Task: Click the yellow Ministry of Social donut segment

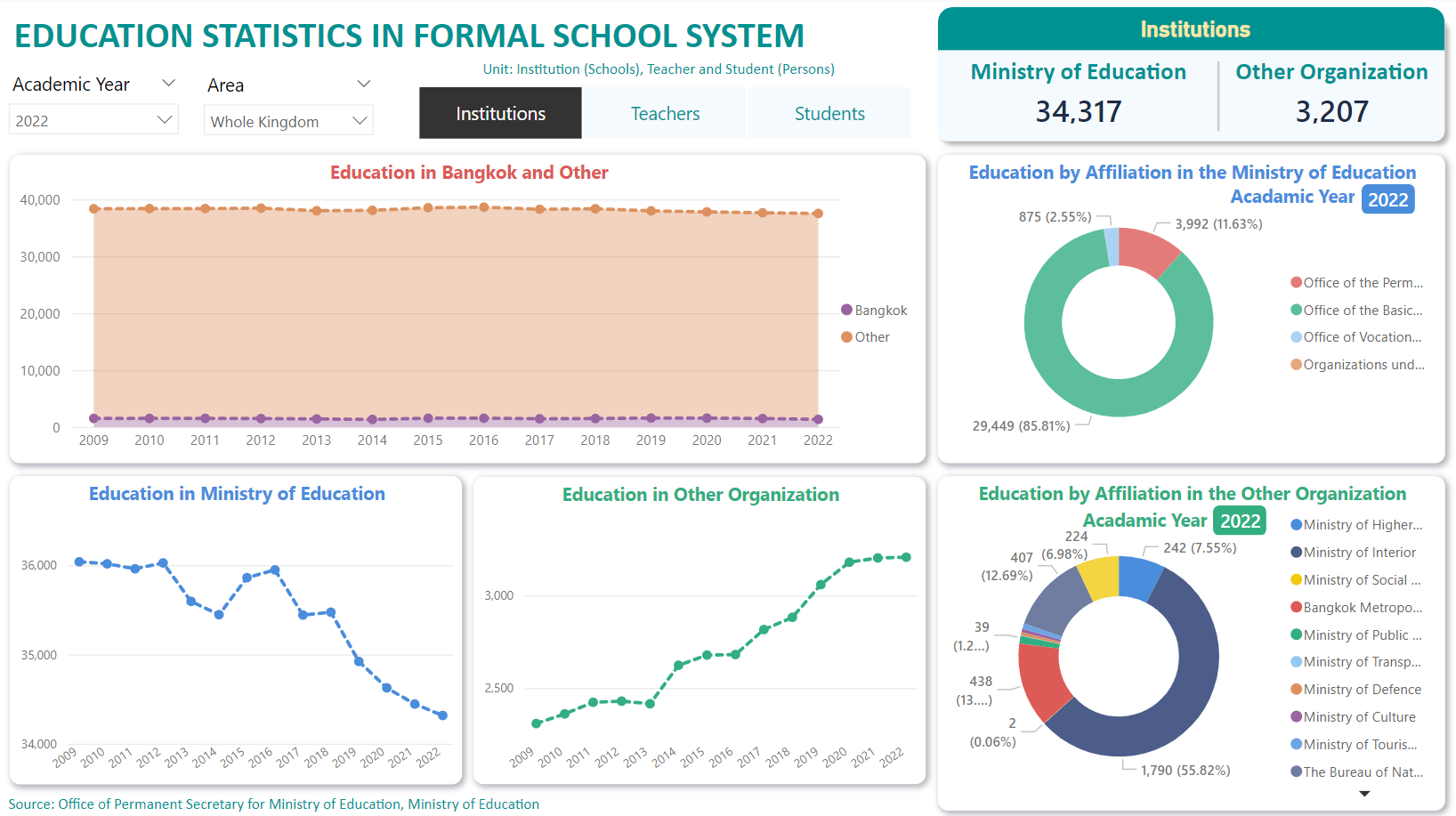Action: click(x=1100, y=578)
